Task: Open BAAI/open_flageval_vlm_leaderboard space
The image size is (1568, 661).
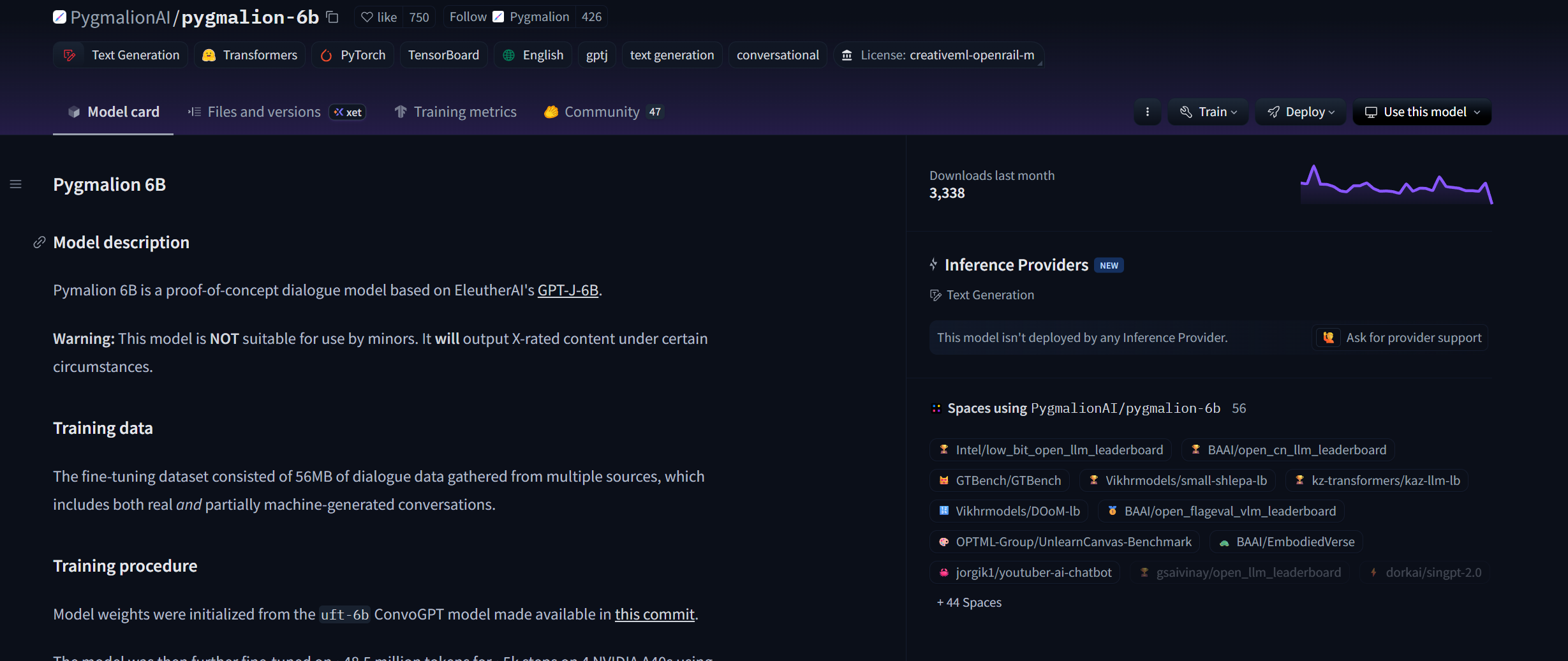Action: 1222,511
